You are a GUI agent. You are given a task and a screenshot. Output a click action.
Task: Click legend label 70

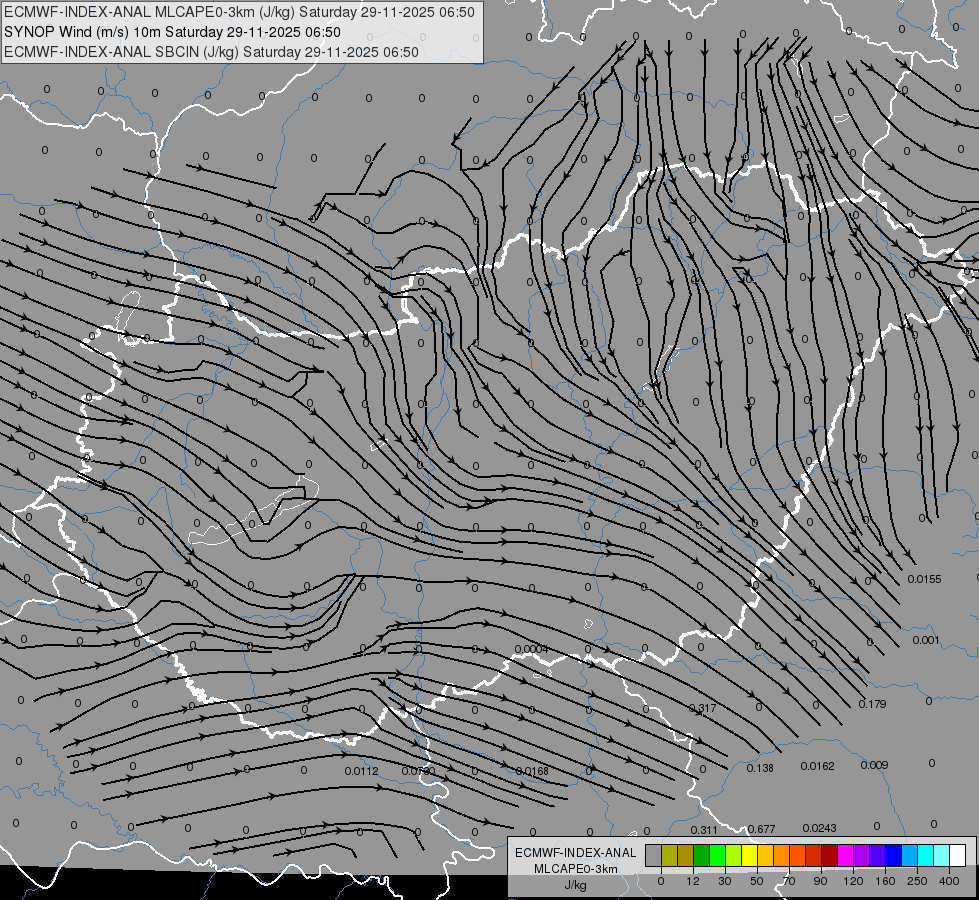(789, 881)
